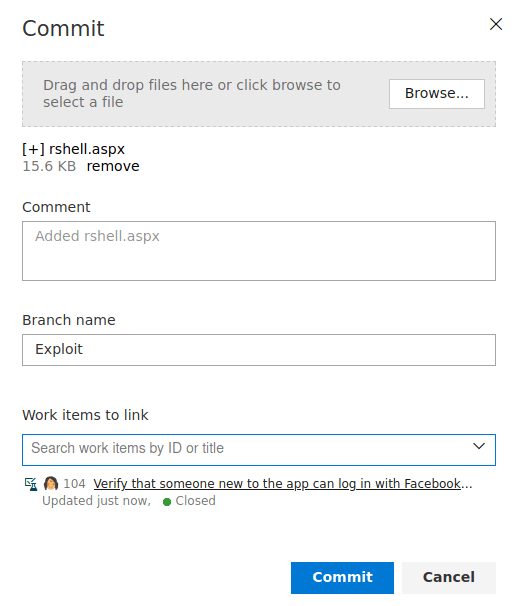The image size is (518, 606).
Task: Click the Work items to link label
Action: (x=85, y=415)
